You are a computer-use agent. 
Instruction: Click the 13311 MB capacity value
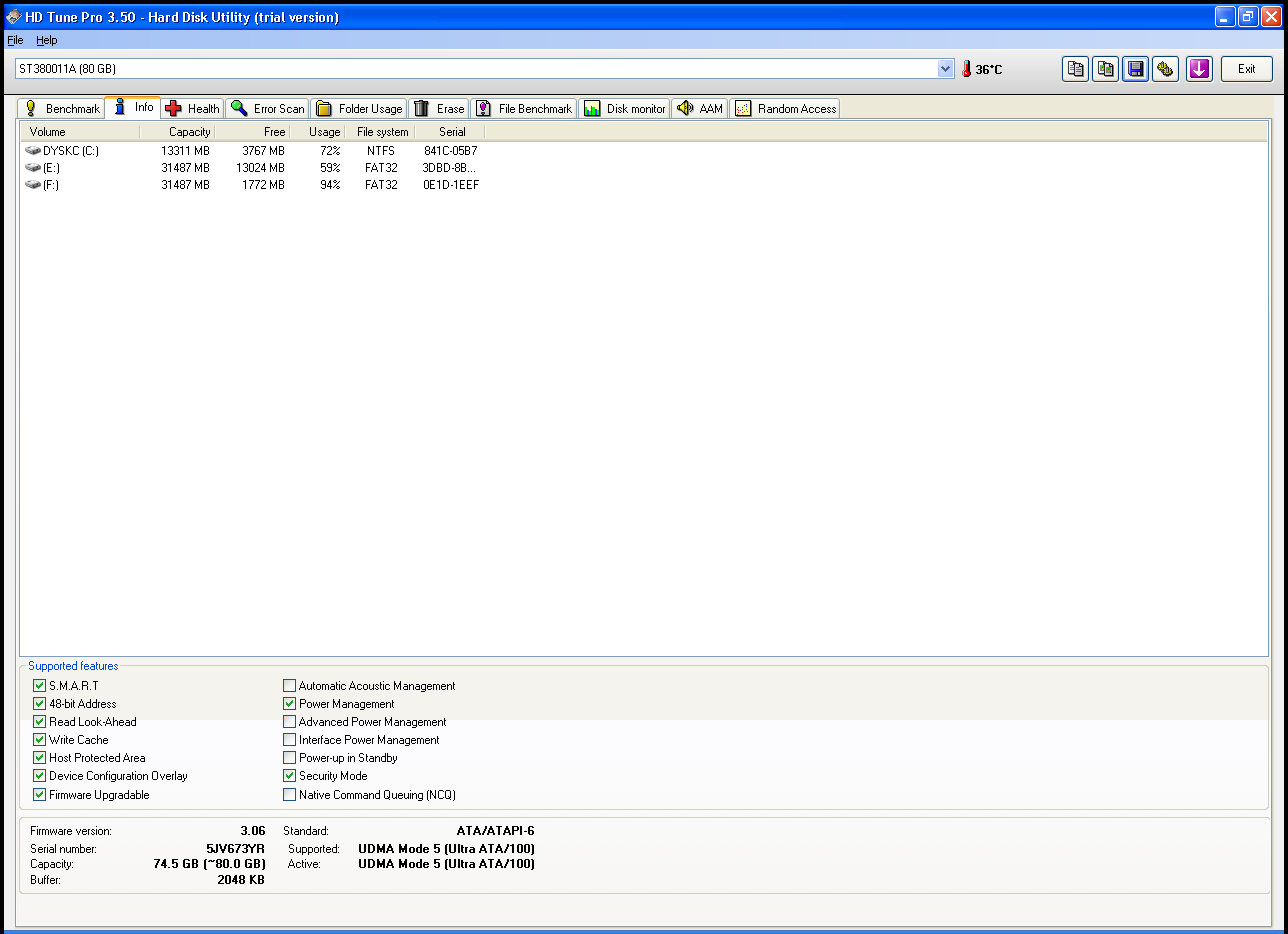185,151
